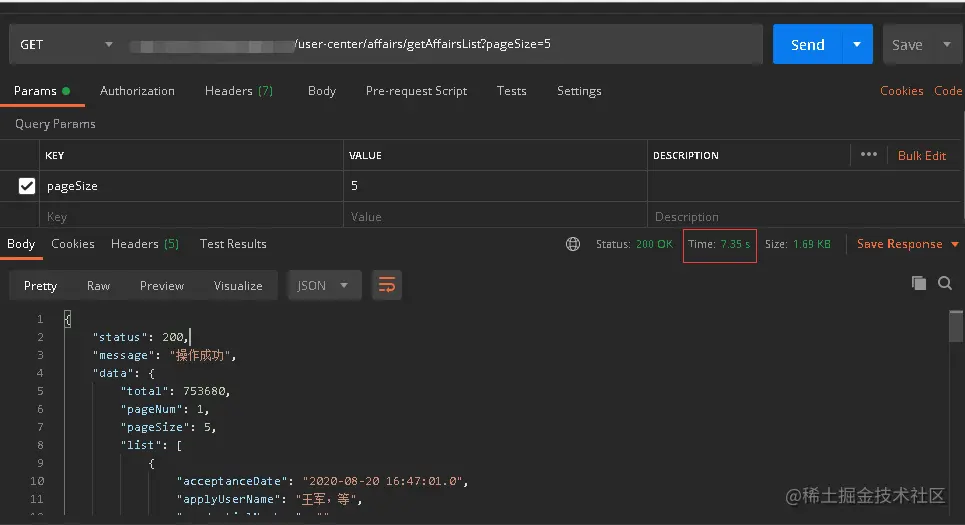Screen dimensions: 965x525
Task: Open the Tests tab
Action: pyautogui.click(x=511, y=91)
